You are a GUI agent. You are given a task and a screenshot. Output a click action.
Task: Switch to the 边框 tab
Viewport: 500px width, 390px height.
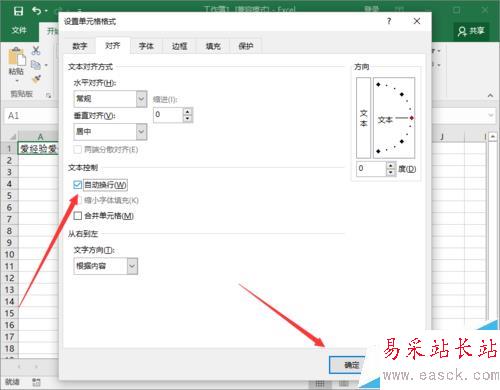pyautogui.click(x=179, y=46)
